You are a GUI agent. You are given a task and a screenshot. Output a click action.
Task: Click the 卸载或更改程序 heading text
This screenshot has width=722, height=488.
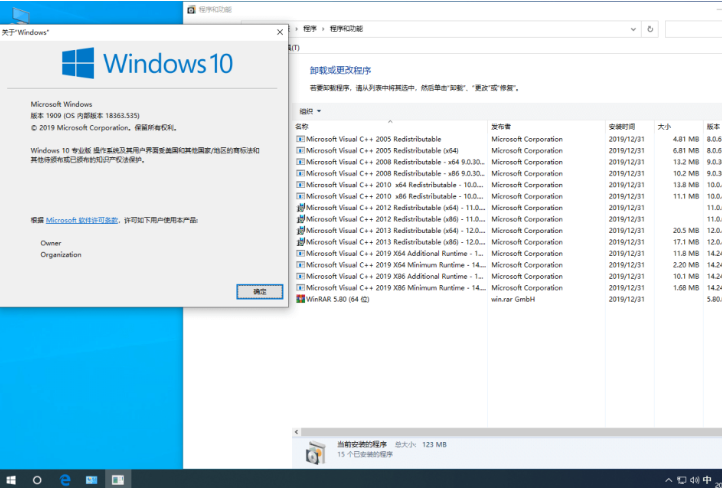(x=340, y=70)
